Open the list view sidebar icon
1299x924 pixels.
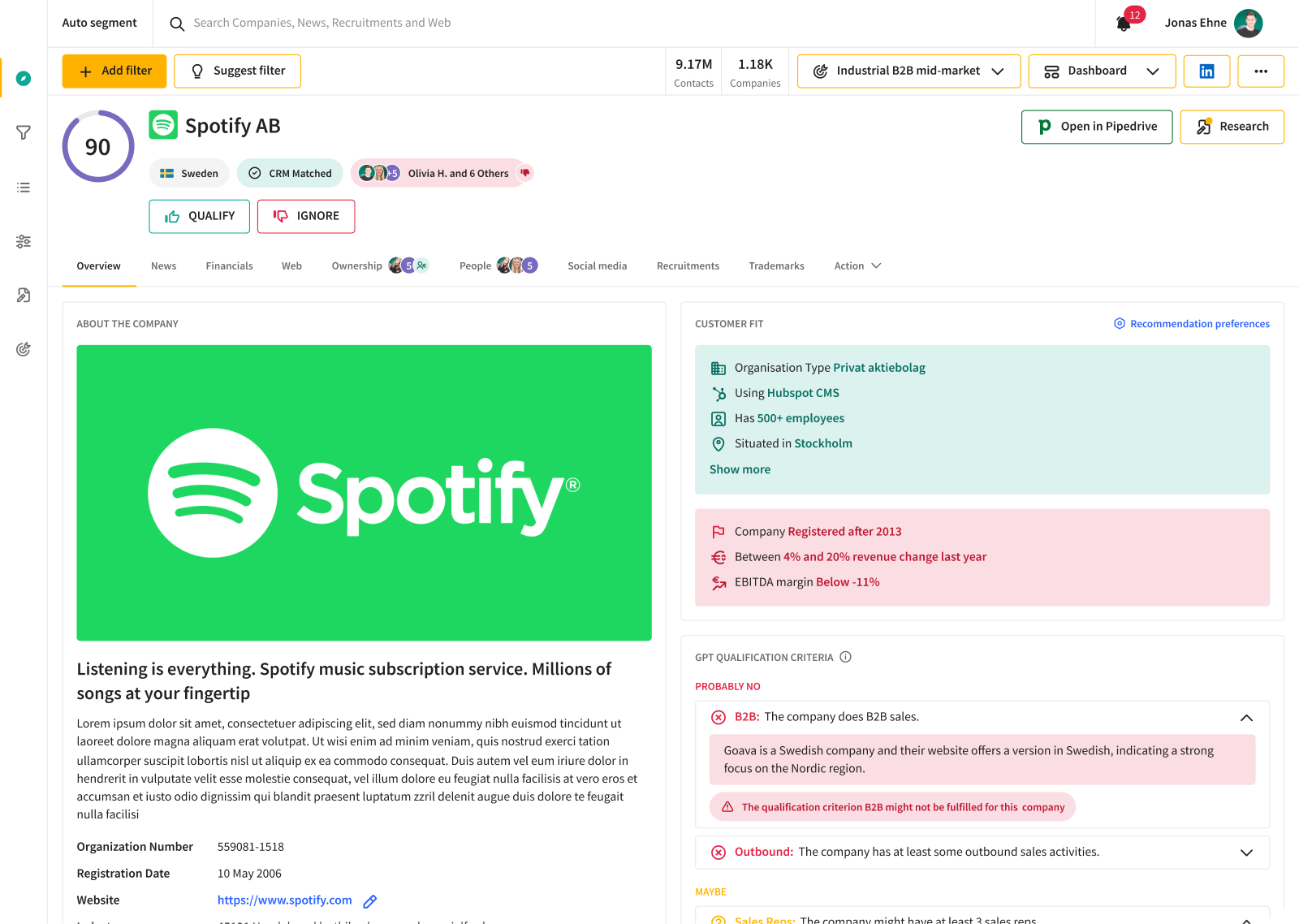tap(24, 188)
